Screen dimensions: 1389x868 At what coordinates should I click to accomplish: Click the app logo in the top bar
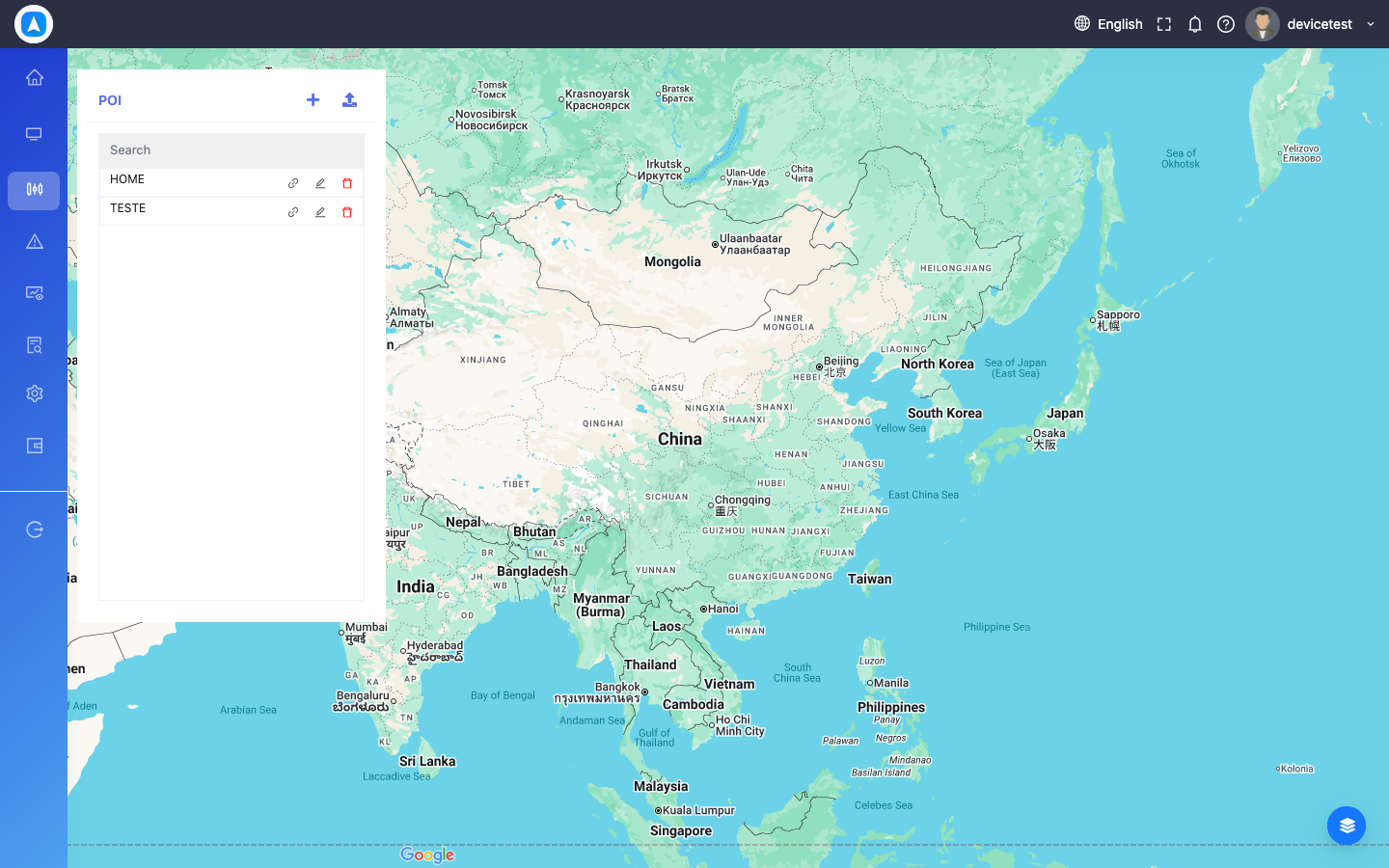[x=34, y=24]
